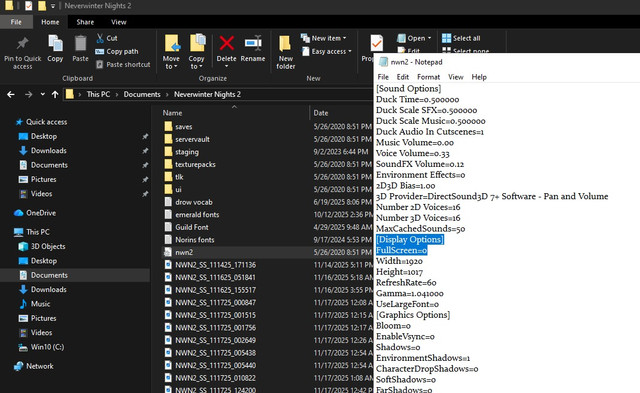Click Paste shortcut in ribbon
The height and width of the screenshot is (393, 640).
tap(123, 64)
